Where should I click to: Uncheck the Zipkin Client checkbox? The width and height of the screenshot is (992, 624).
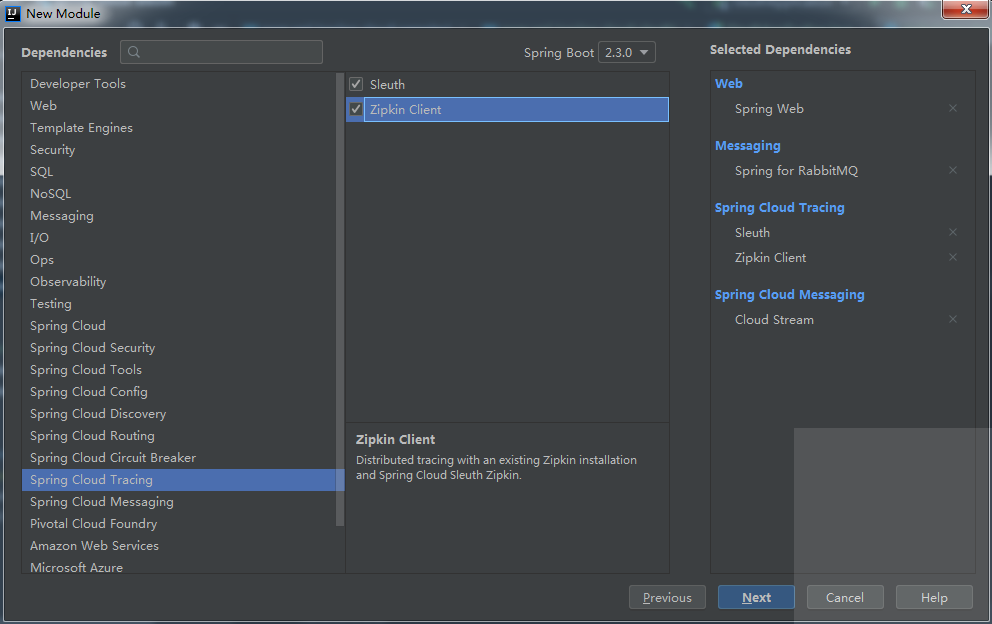click(x=356, y=110)
